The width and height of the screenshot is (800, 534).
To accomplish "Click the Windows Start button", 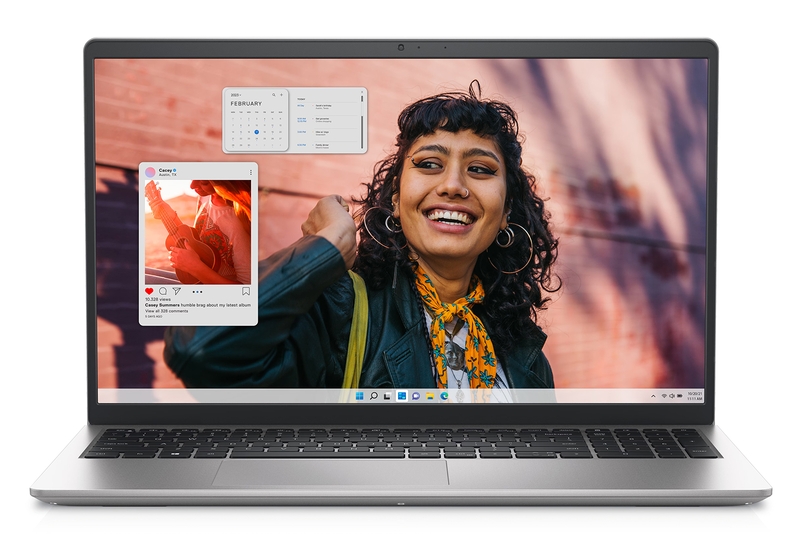I will click(x=359, y=396).
